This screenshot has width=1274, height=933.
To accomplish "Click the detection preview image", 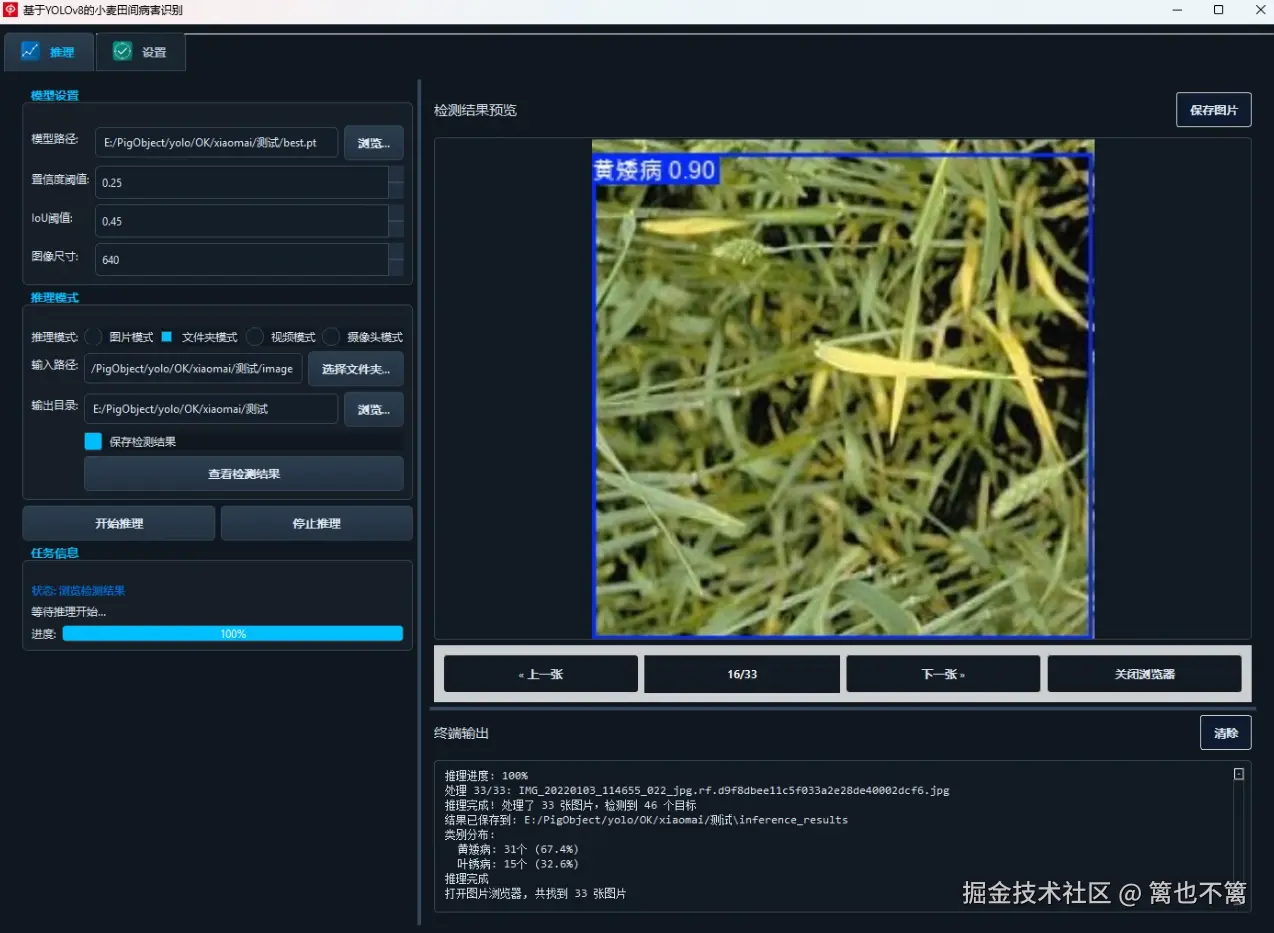I will click(x=843, y=388).
